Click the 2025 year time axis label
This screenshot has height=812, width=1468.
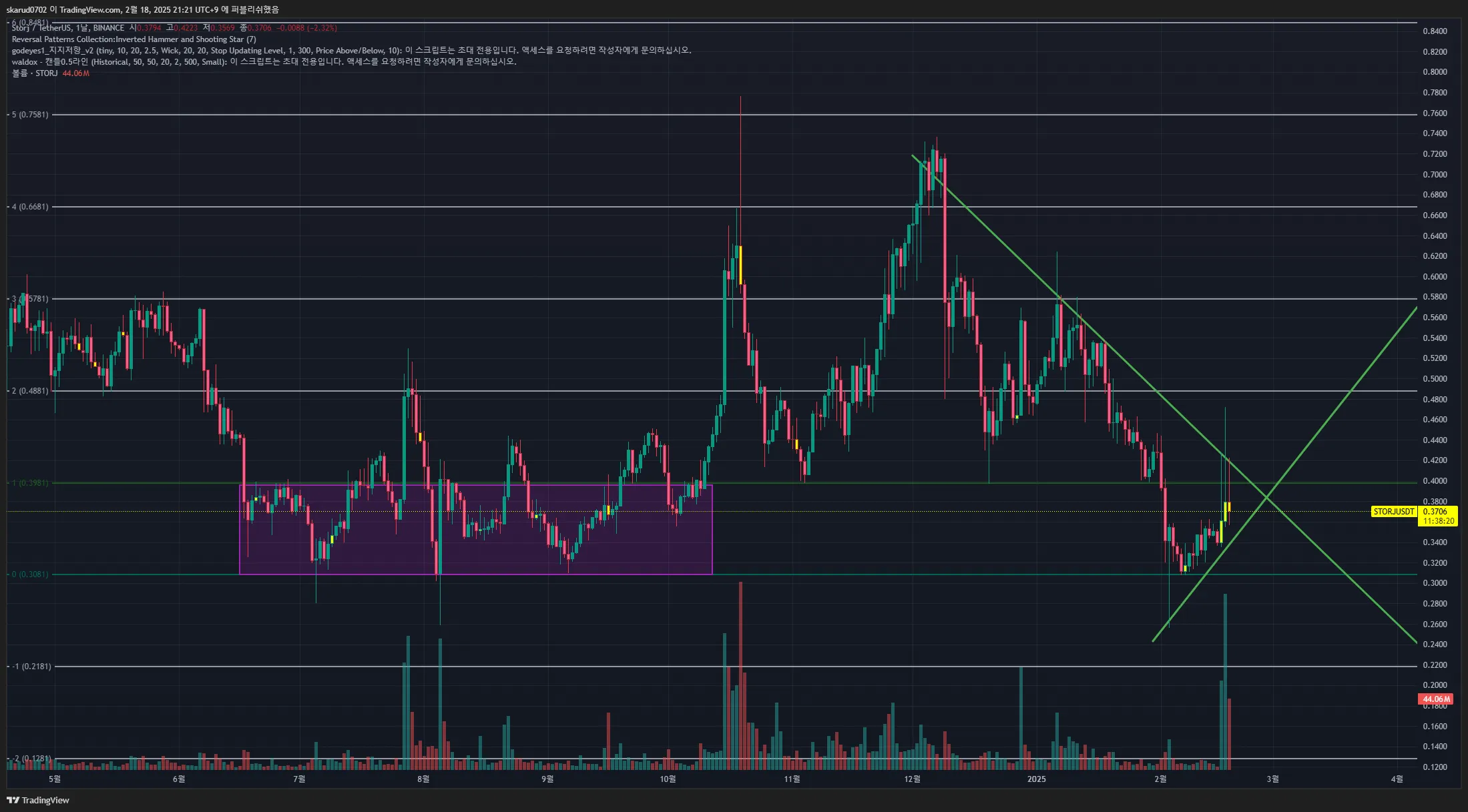tap(1037, 779)
